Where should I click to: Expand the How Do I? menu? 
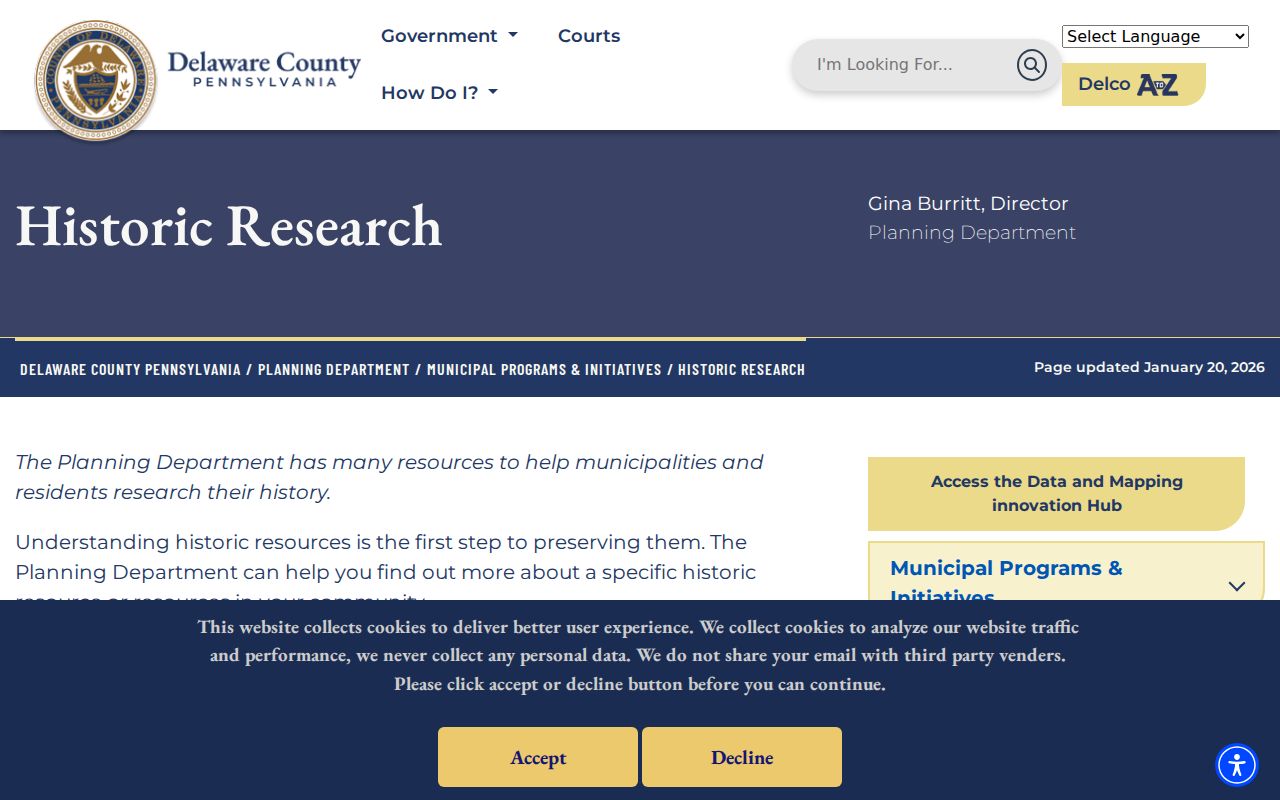439,93
